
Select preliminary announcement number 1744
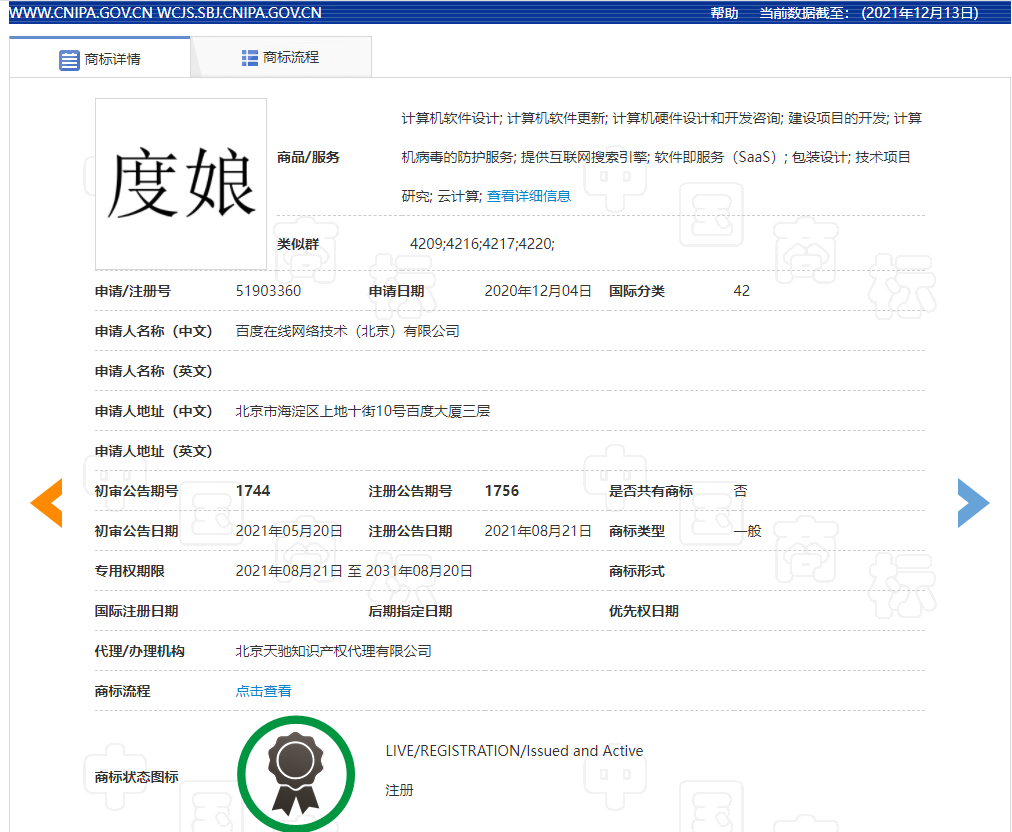[253, 491]
